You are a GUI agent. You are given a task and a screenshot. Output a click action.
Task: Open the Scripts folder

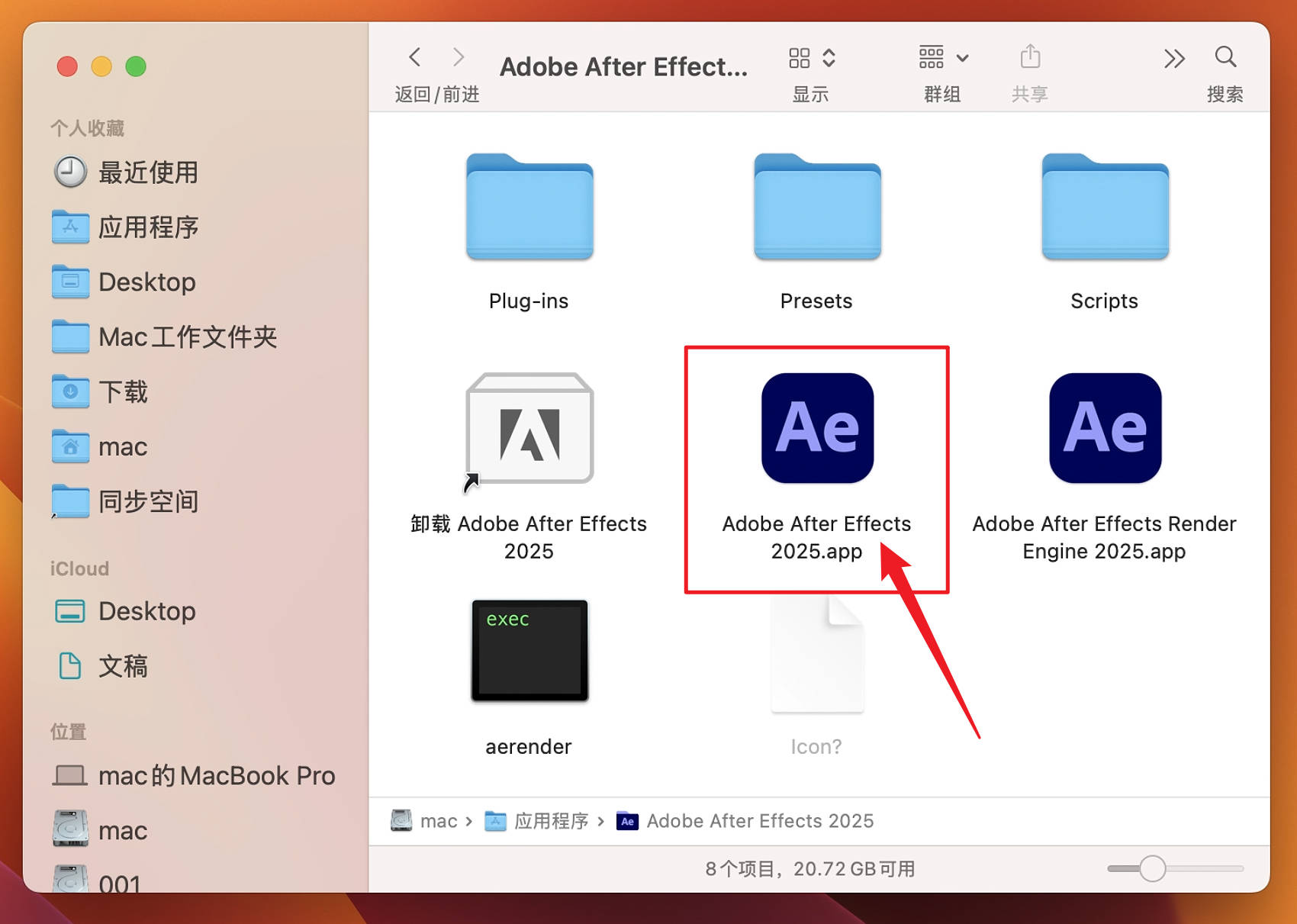1105,207
